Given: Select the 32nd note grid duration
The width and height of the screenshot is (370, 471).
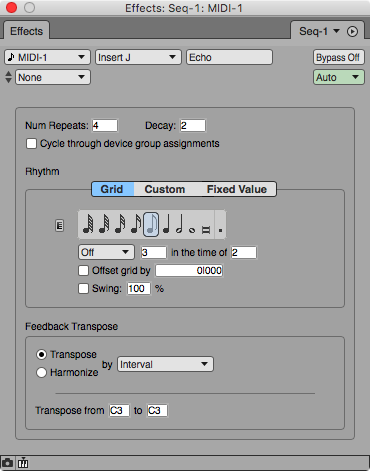Looking at the screenshot, I should (x=120, y=224).
